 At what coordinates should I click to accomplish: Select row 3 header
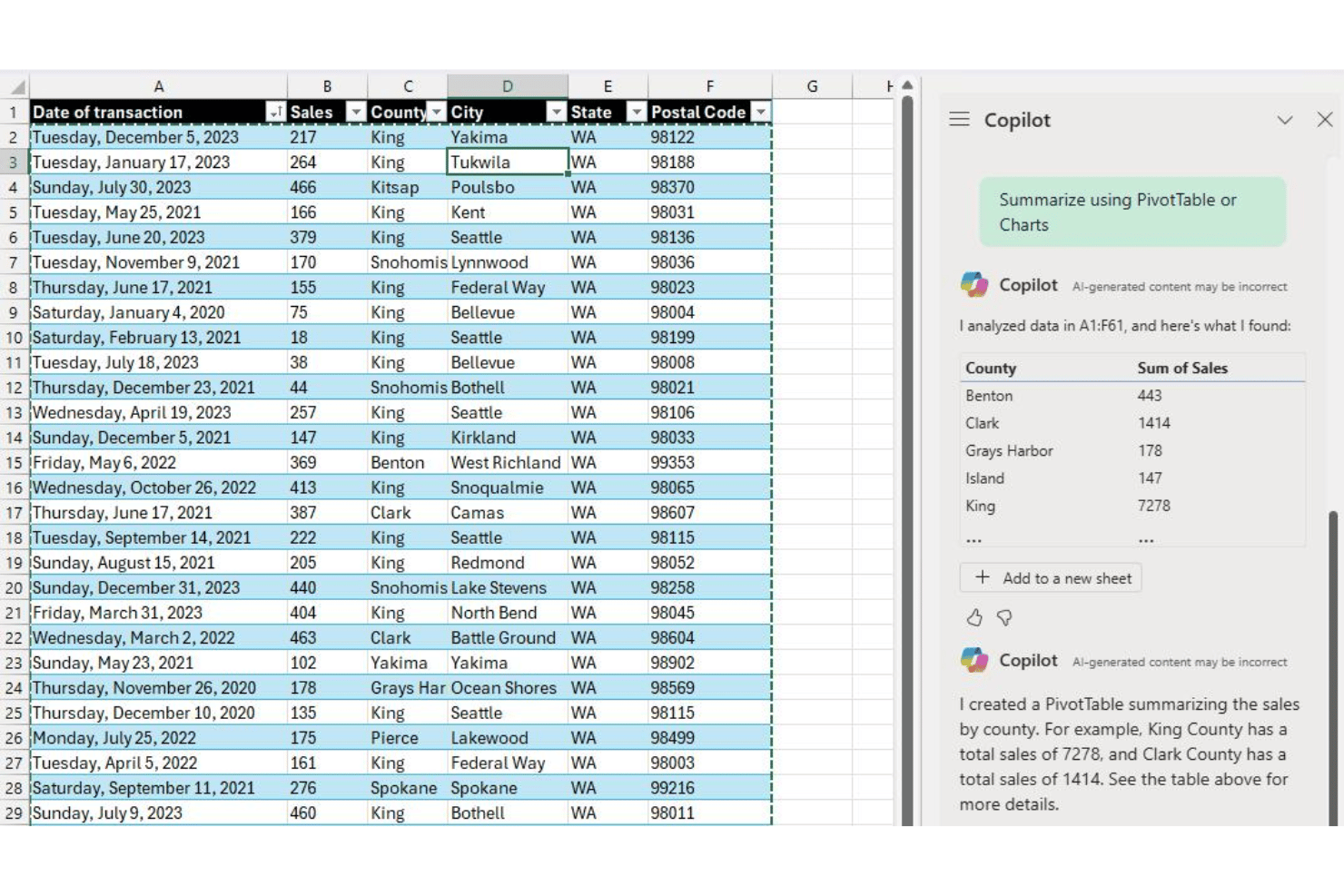coord(14,162)
